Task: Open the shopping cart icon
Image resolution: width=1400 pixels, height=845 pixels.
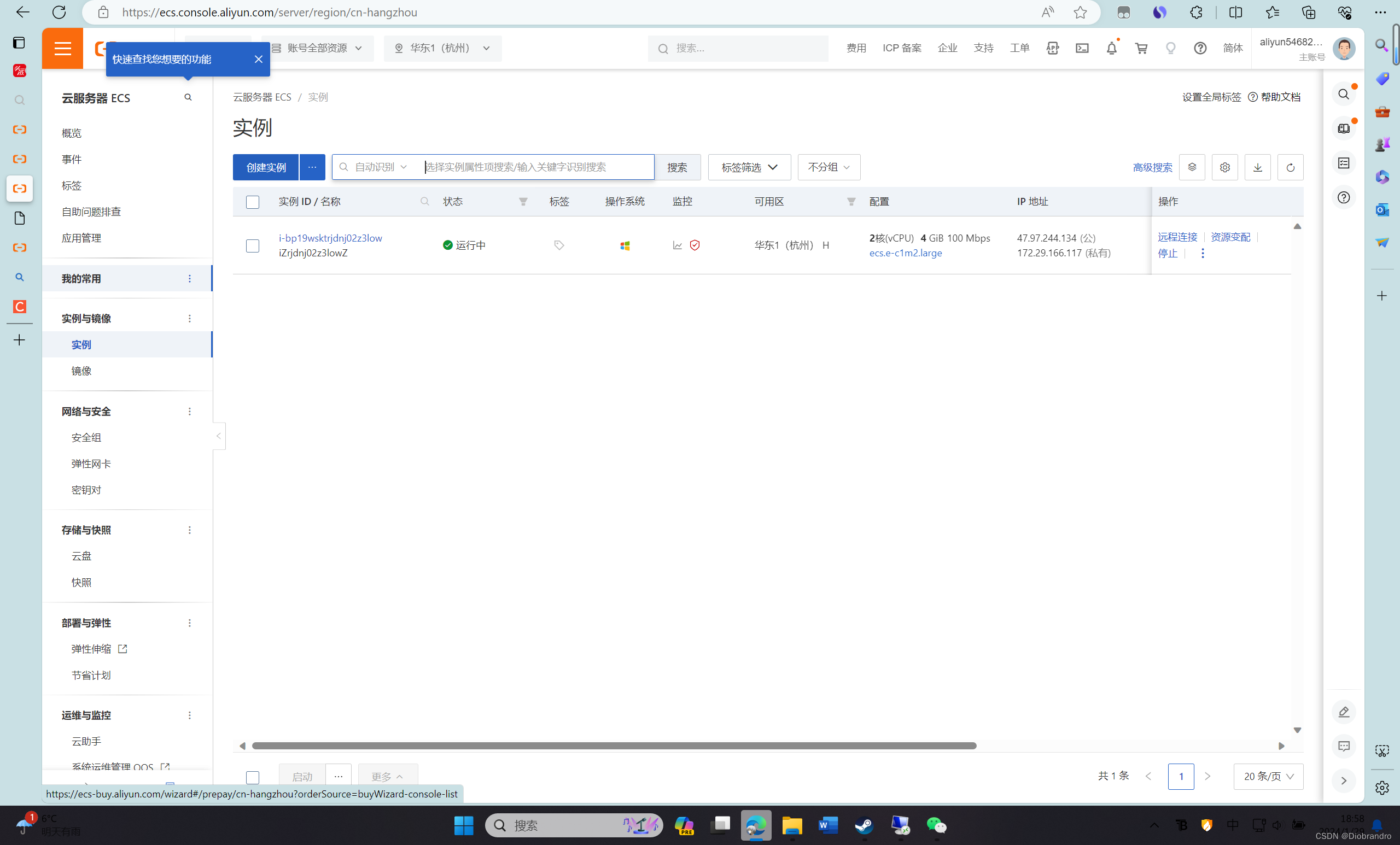Action: [1141, 48]
